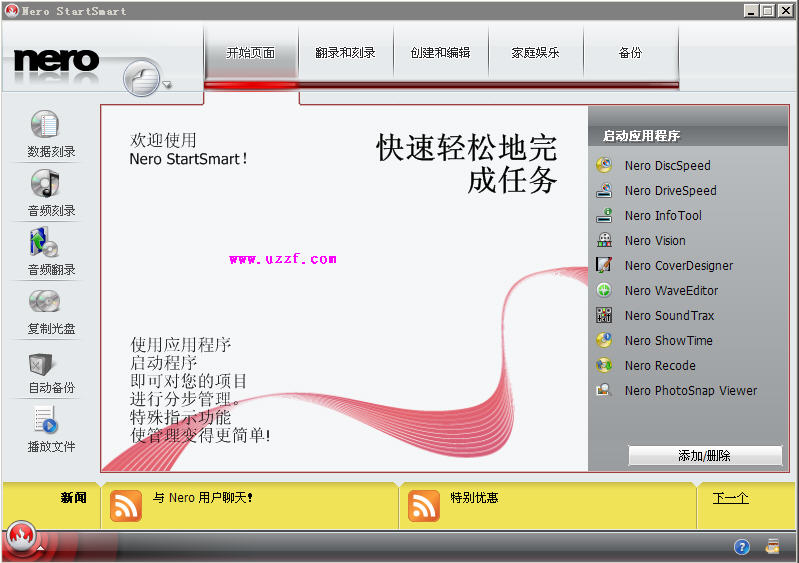799x563 pixels.
Task: Open the 数据刻录 data burning icon
Action: pyautogui.click(x=45, y=124)
